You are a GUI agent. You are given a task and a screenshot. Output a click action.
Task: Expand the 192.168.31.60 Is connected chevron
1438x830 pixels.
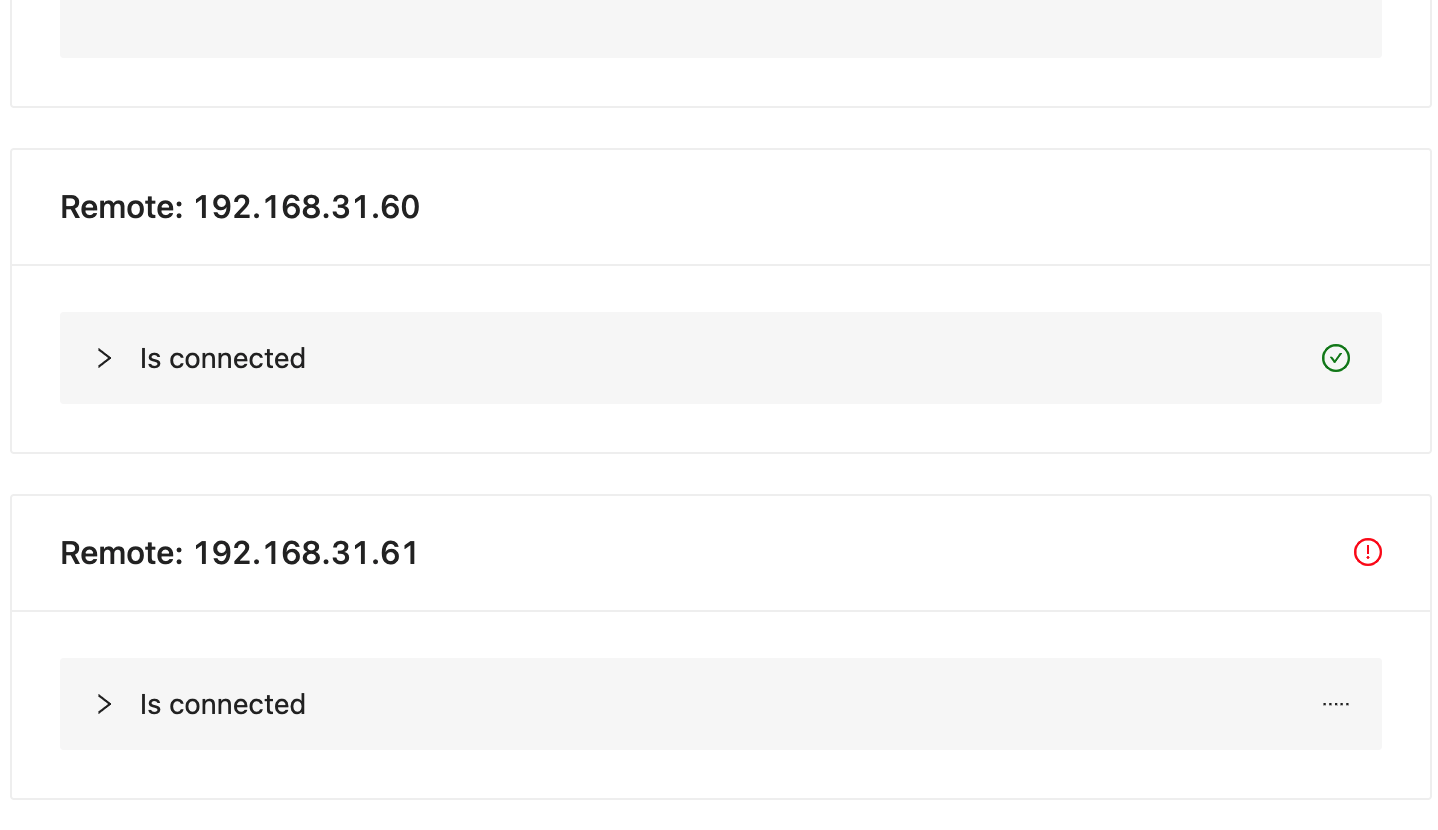point(104,358)
